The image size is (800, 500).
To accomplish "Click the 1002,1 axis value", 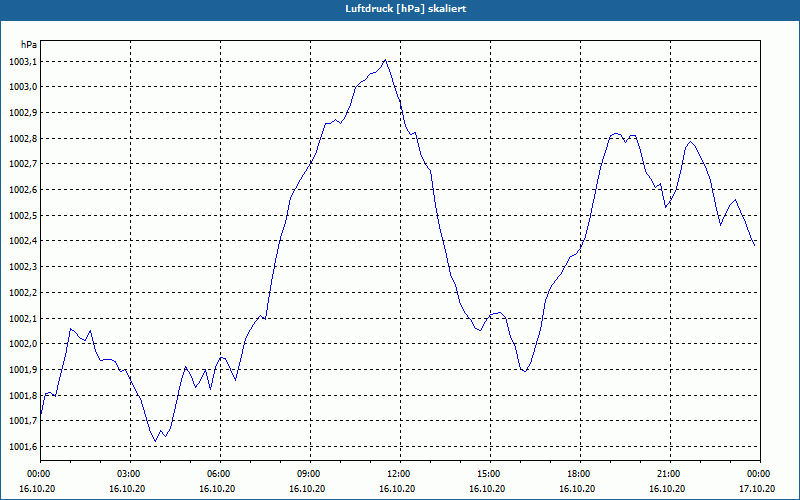I will (23, 319).
